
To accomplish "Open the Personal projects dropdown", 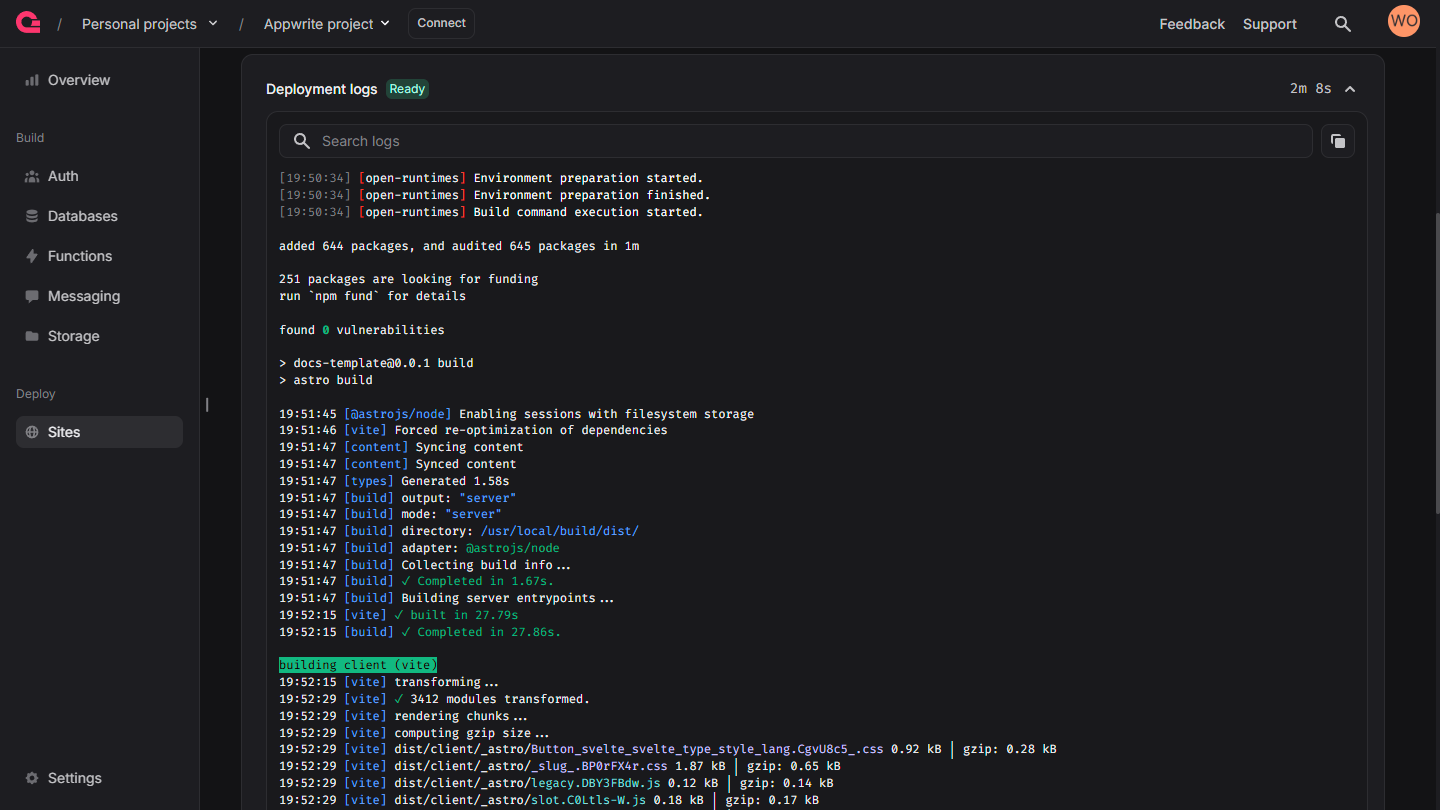I will [x=150, y=24].
